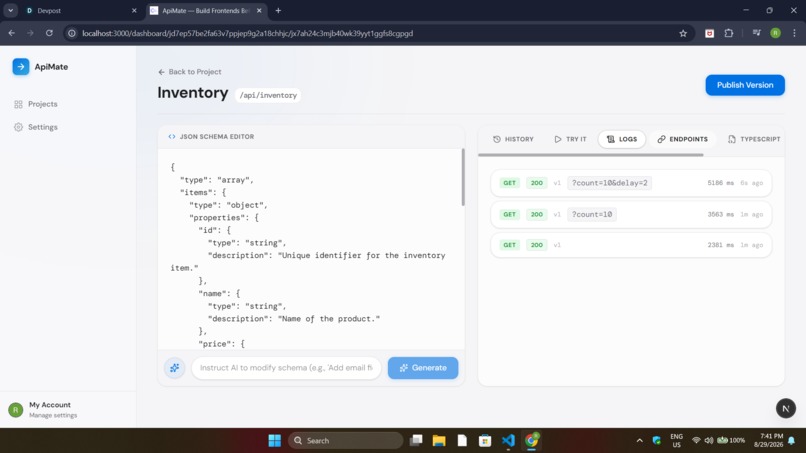Click the ApiMate logo icon

(x=21, y=67)
